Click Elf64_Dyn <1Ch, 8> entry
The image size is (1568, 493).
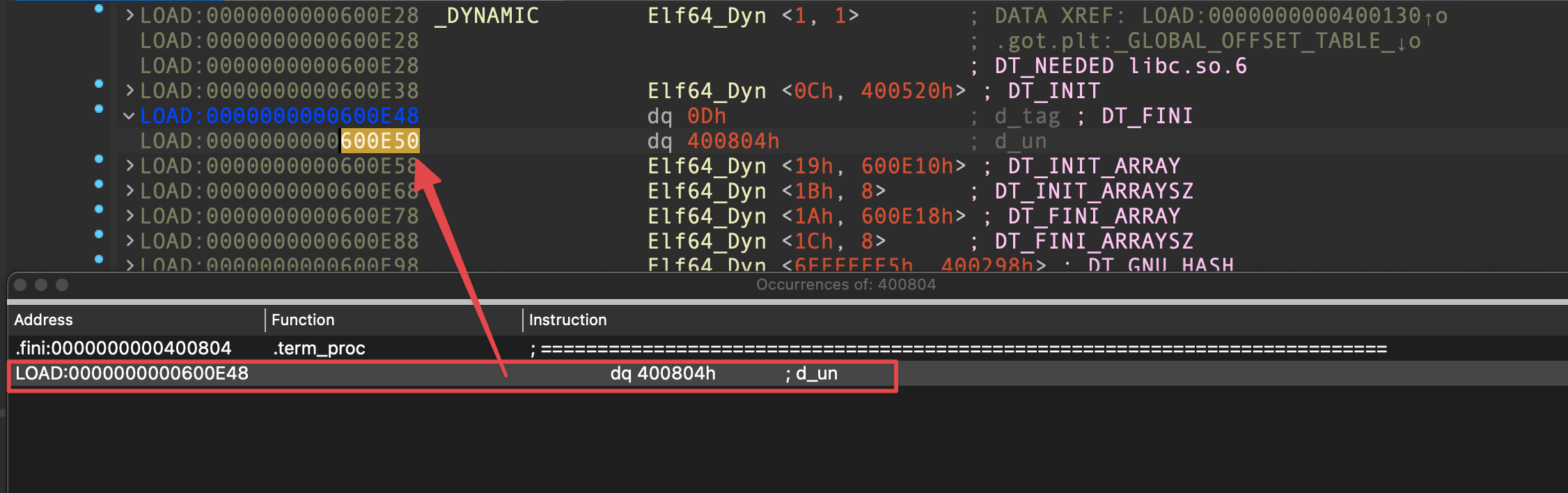point(767,241)
